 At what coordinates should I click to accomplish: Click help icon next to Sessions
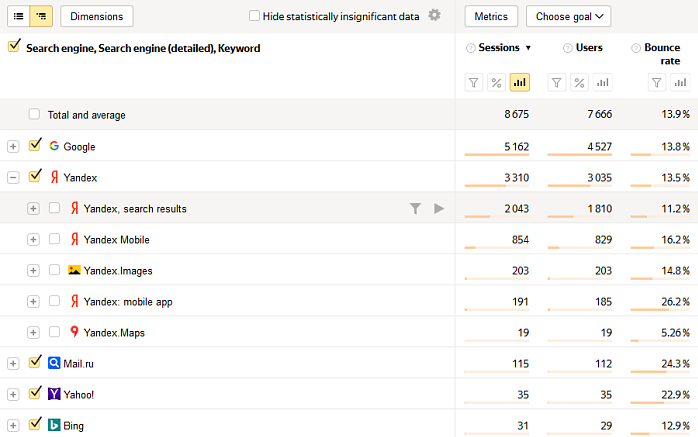471,48
